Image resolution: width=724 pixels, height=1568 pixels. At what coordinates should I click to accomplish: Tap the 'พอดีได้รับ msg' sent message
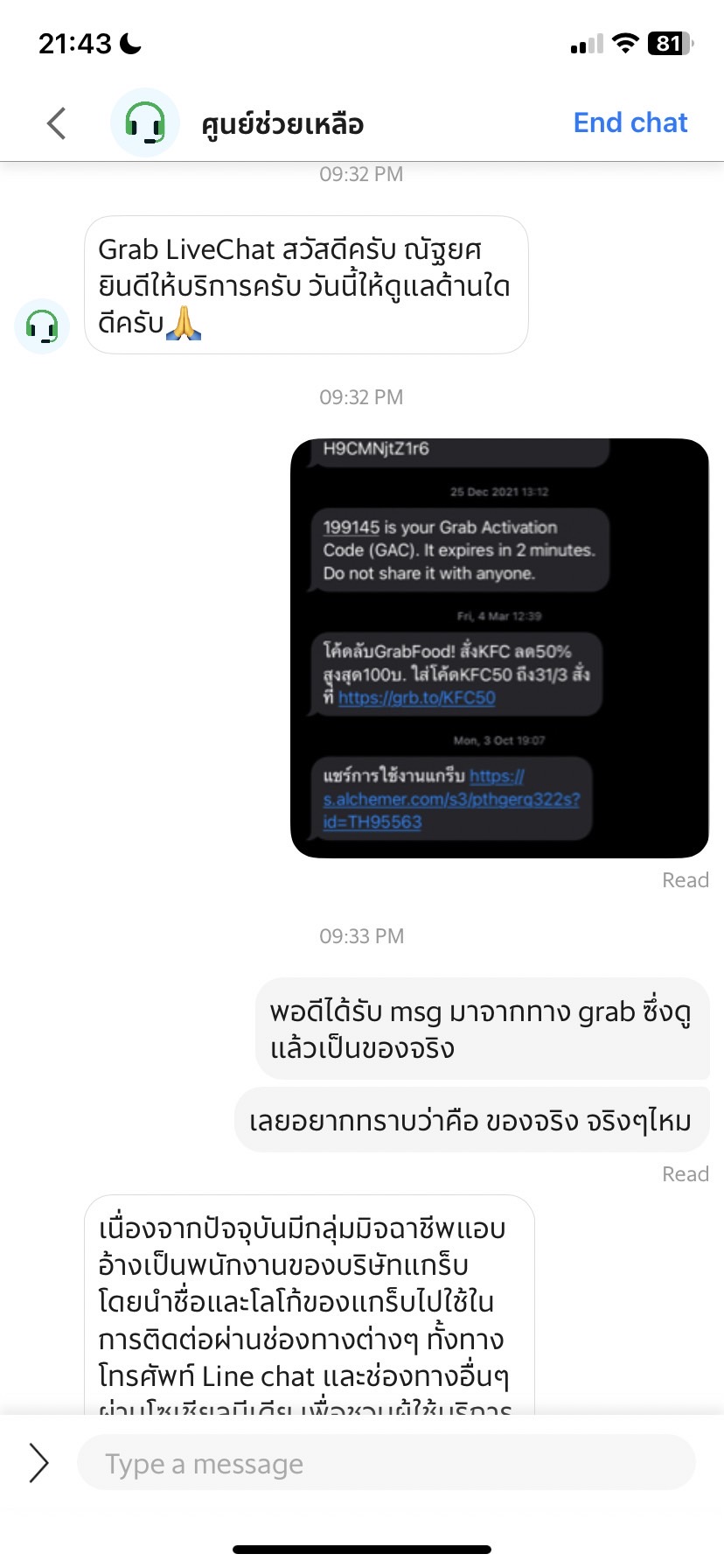482,1029
